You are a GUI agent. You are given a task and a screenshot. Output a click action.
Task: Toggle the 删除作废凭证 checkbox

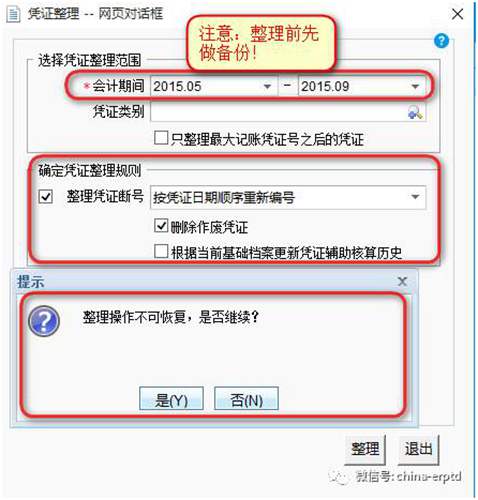click(161, 226)
